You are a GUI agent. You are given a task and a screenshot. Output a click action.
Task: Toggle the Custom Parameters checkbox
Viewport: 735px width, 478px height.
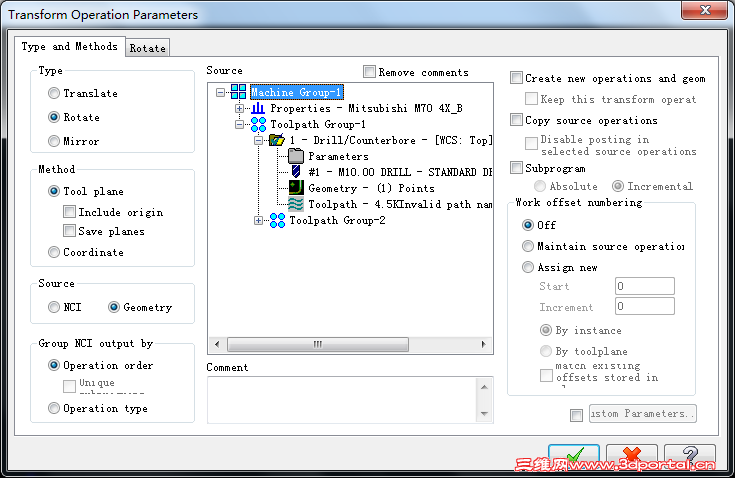coord(577,415)
